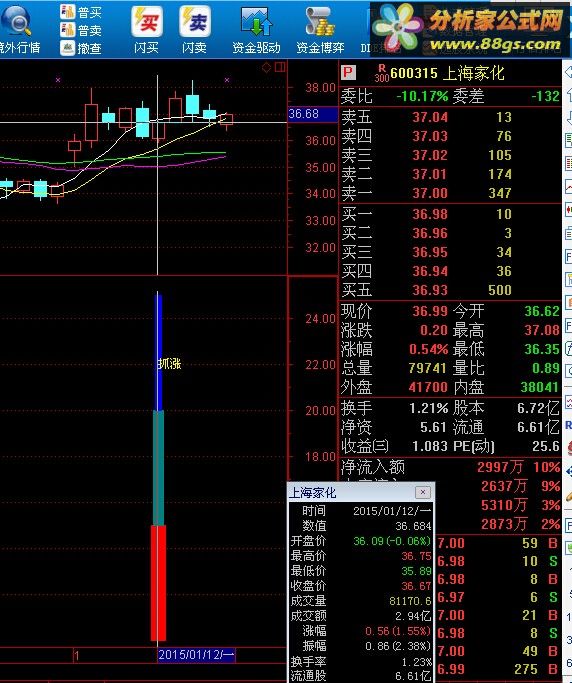Click the 600315 上海家化 stock title
Viewport: 572px width, 683px height.
447,73
